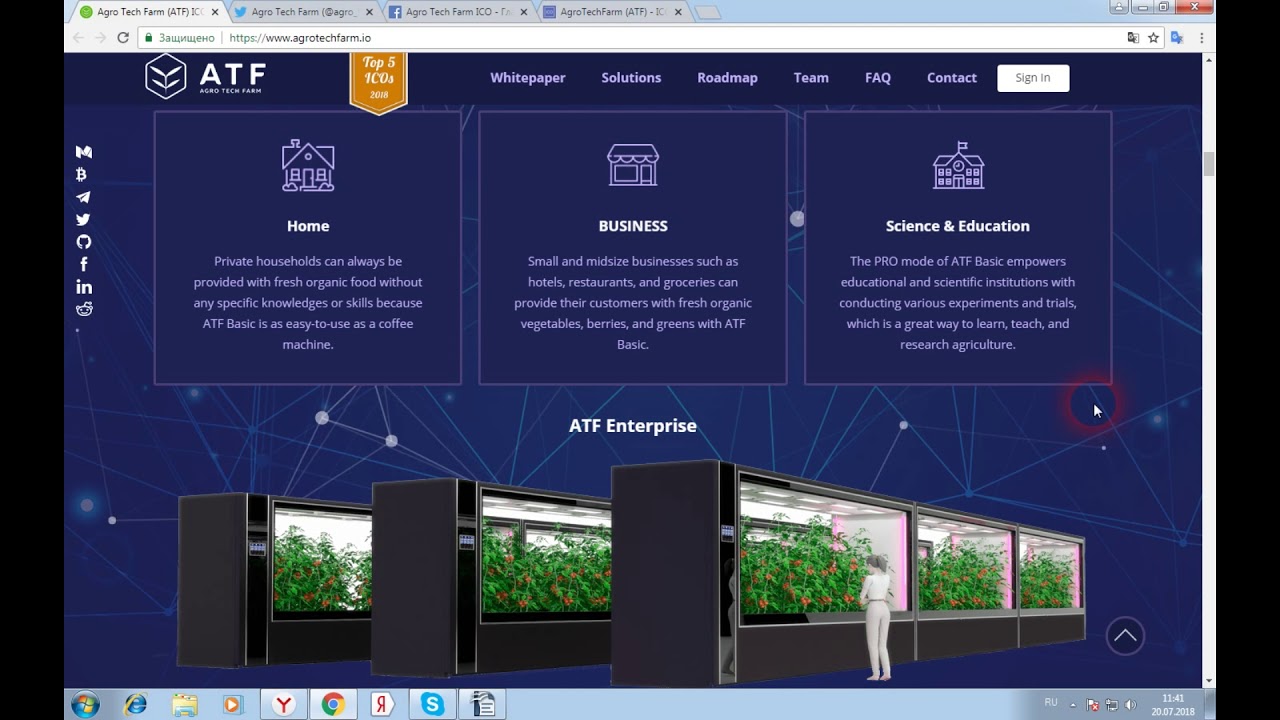The width and height of the screenshot is (1280, 720).
Task: Click the page vertical scrollbar thumb
Action: (1208, 164)
